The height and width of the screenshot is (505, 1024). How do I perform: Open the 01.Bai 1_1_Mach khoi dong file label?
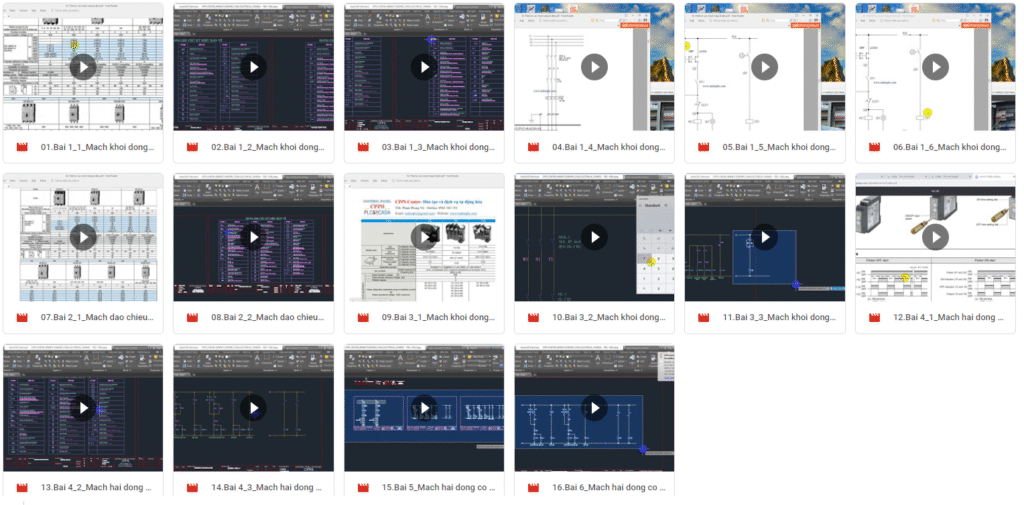[x=97, y=147]
